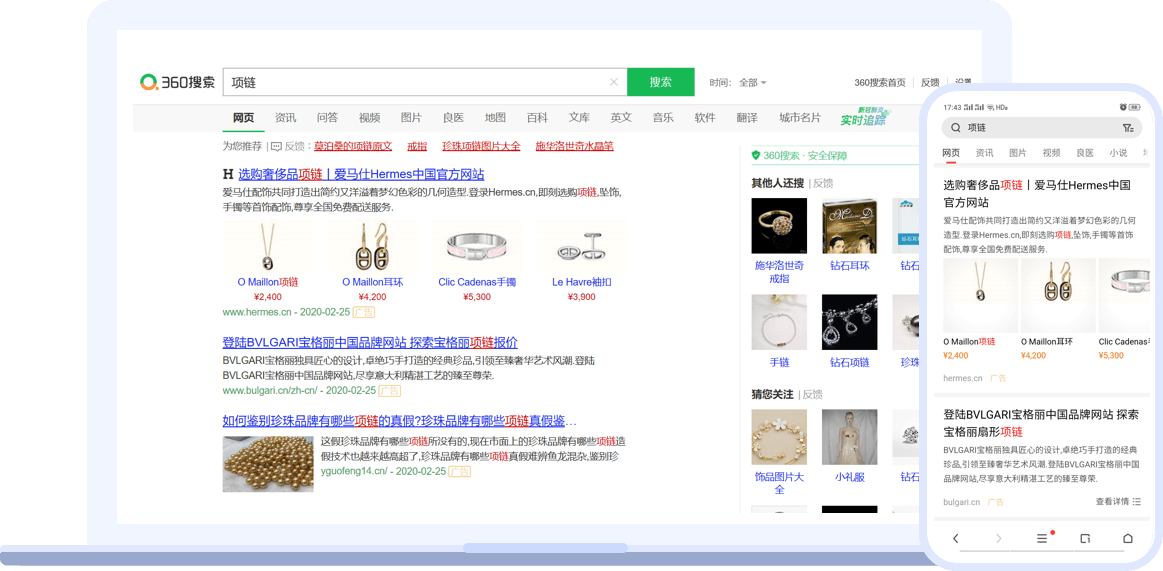Tap 查看详情 on the phone Bulgari result
1163x571 pixels.
[1118, 501]
